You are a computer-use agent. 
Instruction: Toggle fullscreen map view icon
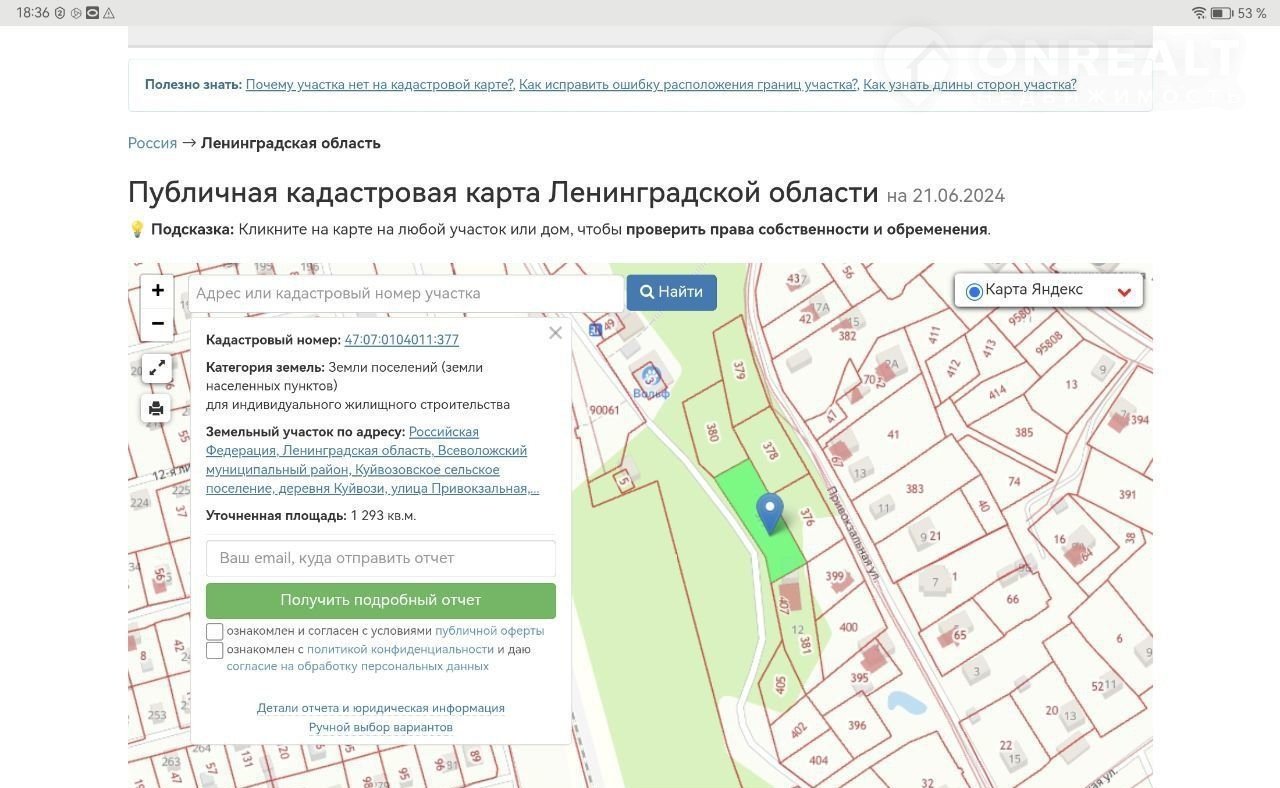point(157,368)
